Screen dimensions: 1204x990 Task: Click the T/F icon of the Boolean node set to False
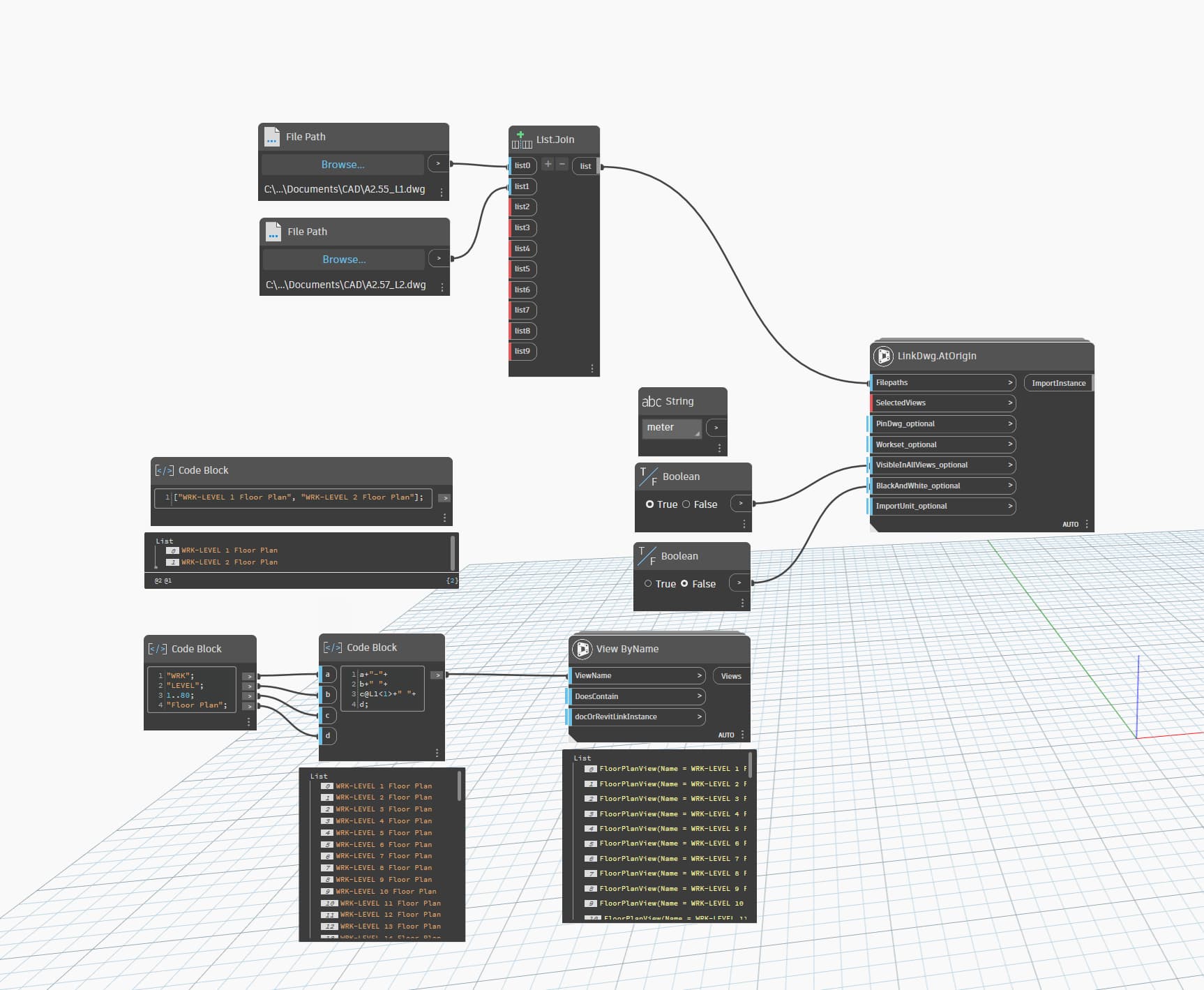point(647,556)
